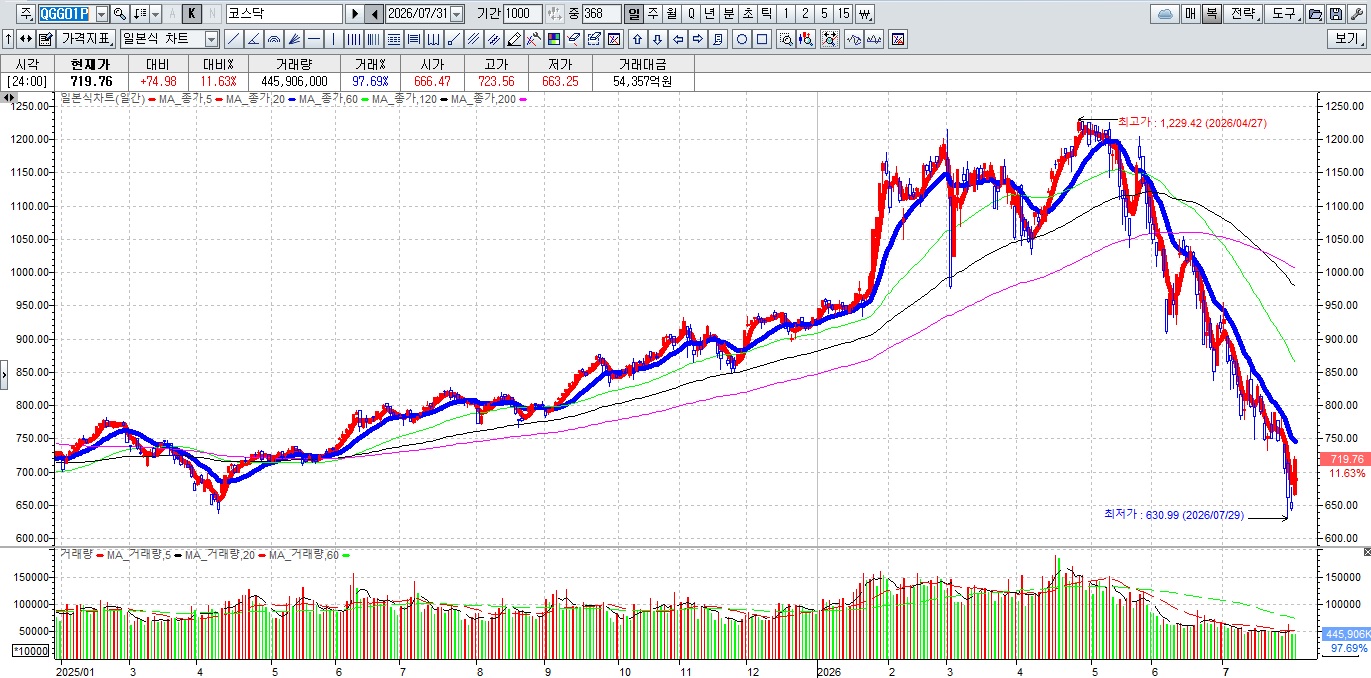Select the vertical line tool
The image size is (1371, 678).
(333, 39)
